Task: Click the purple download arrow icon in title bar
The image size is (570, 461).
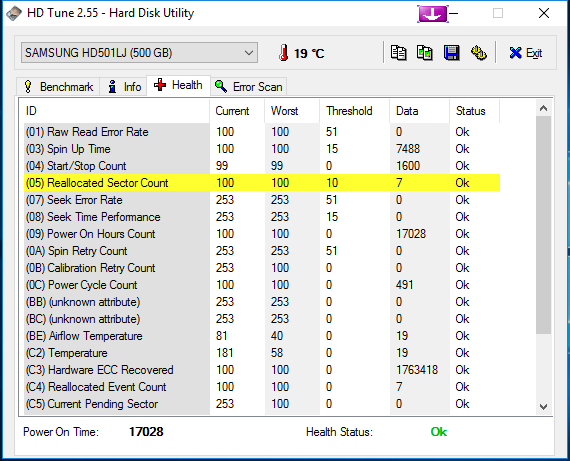Action: (x=433, y=14)
